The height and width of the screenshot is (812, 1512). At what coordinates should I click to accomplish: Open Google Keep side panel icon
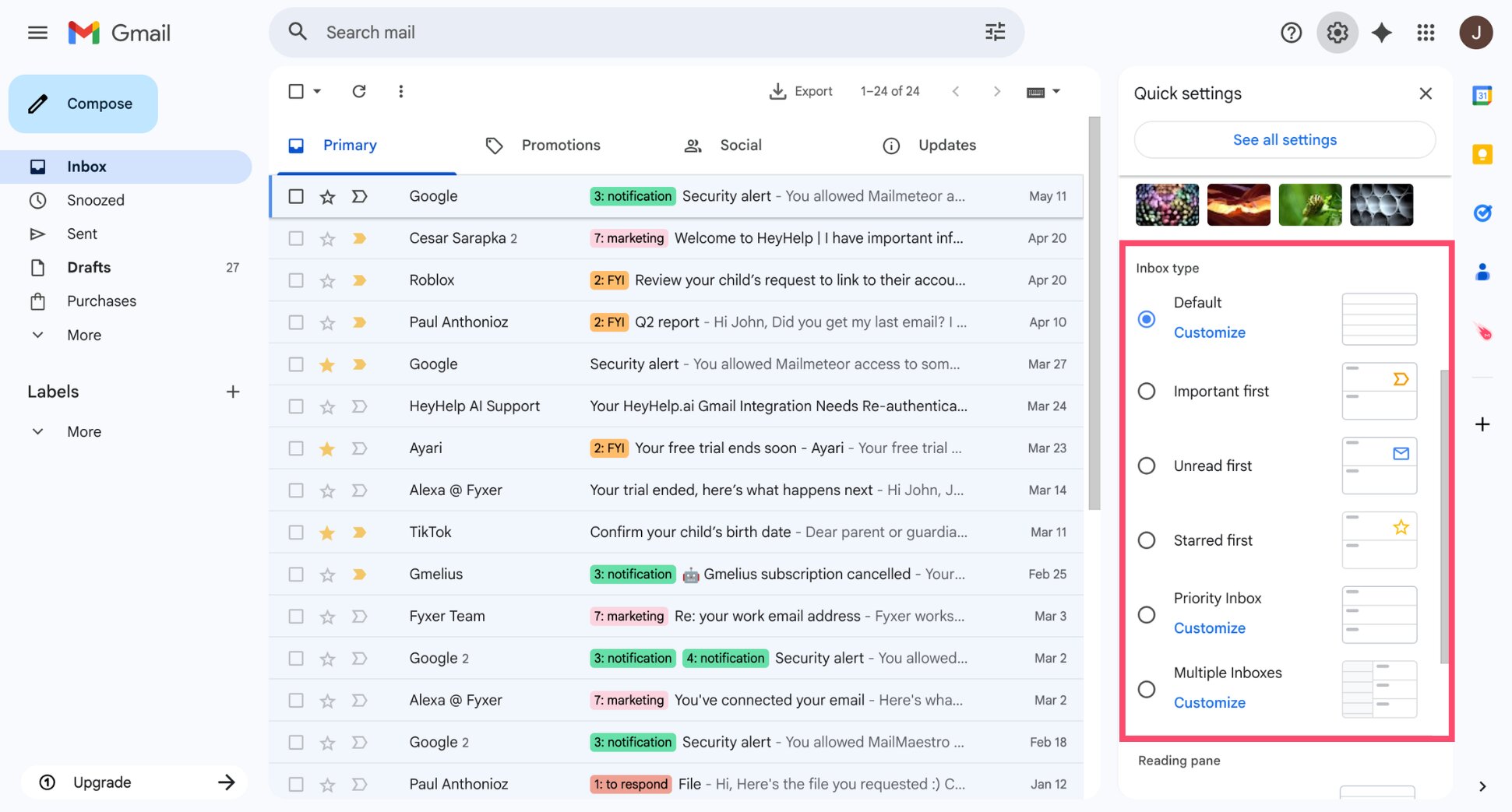click(1482, 154)
